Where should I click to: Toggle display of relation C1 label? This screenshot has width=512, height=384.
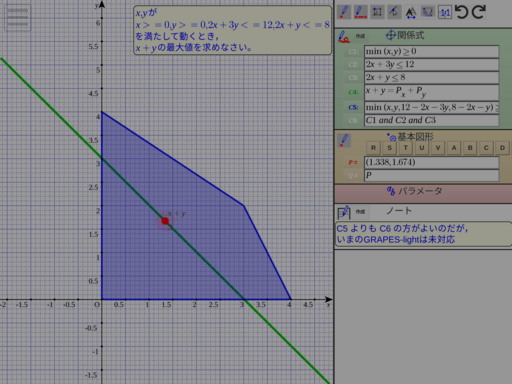tap(353, 52)
